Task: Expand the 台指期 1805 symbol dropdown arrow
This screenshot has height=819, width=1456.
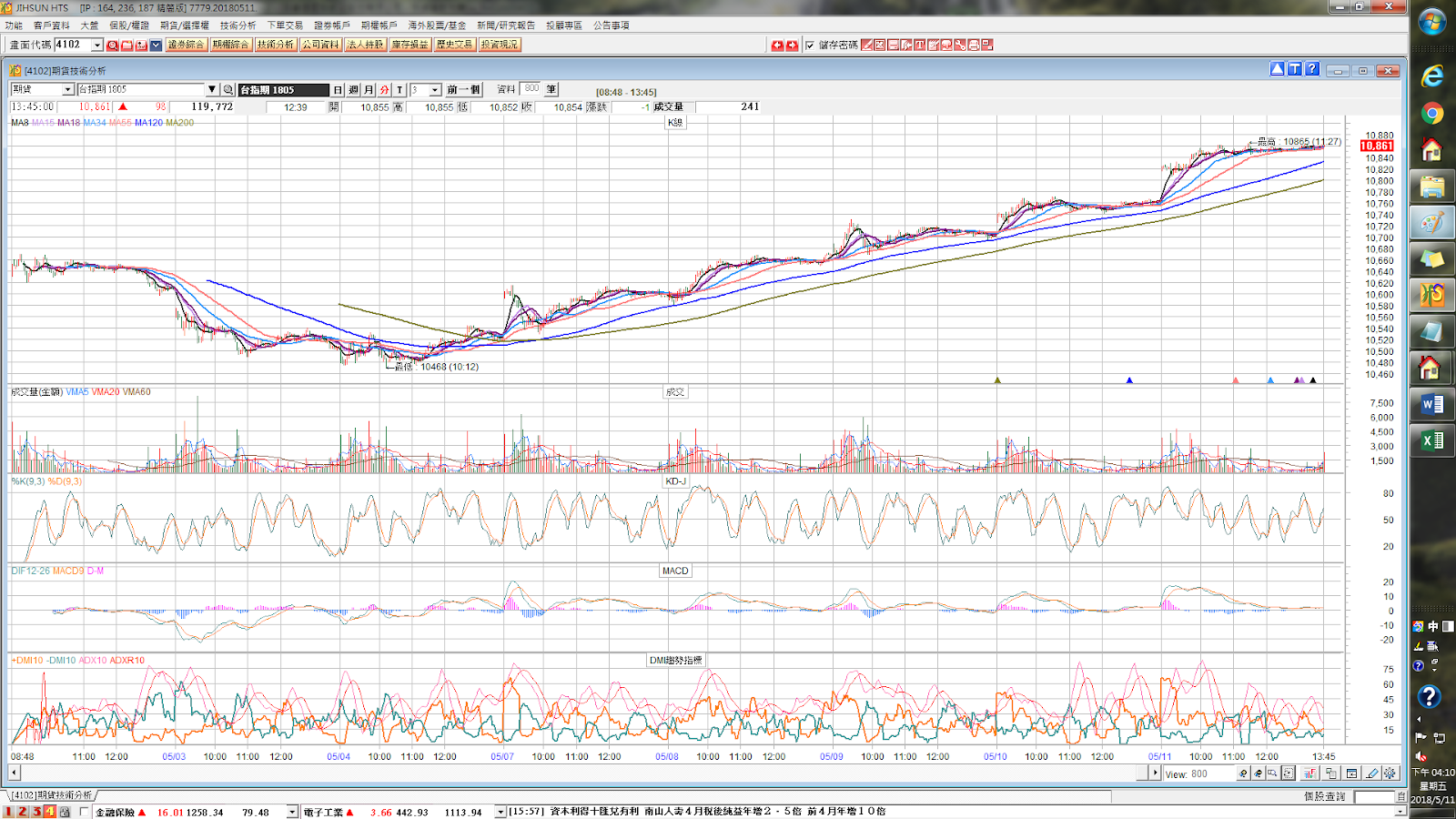Action: [x=212, y=89]
